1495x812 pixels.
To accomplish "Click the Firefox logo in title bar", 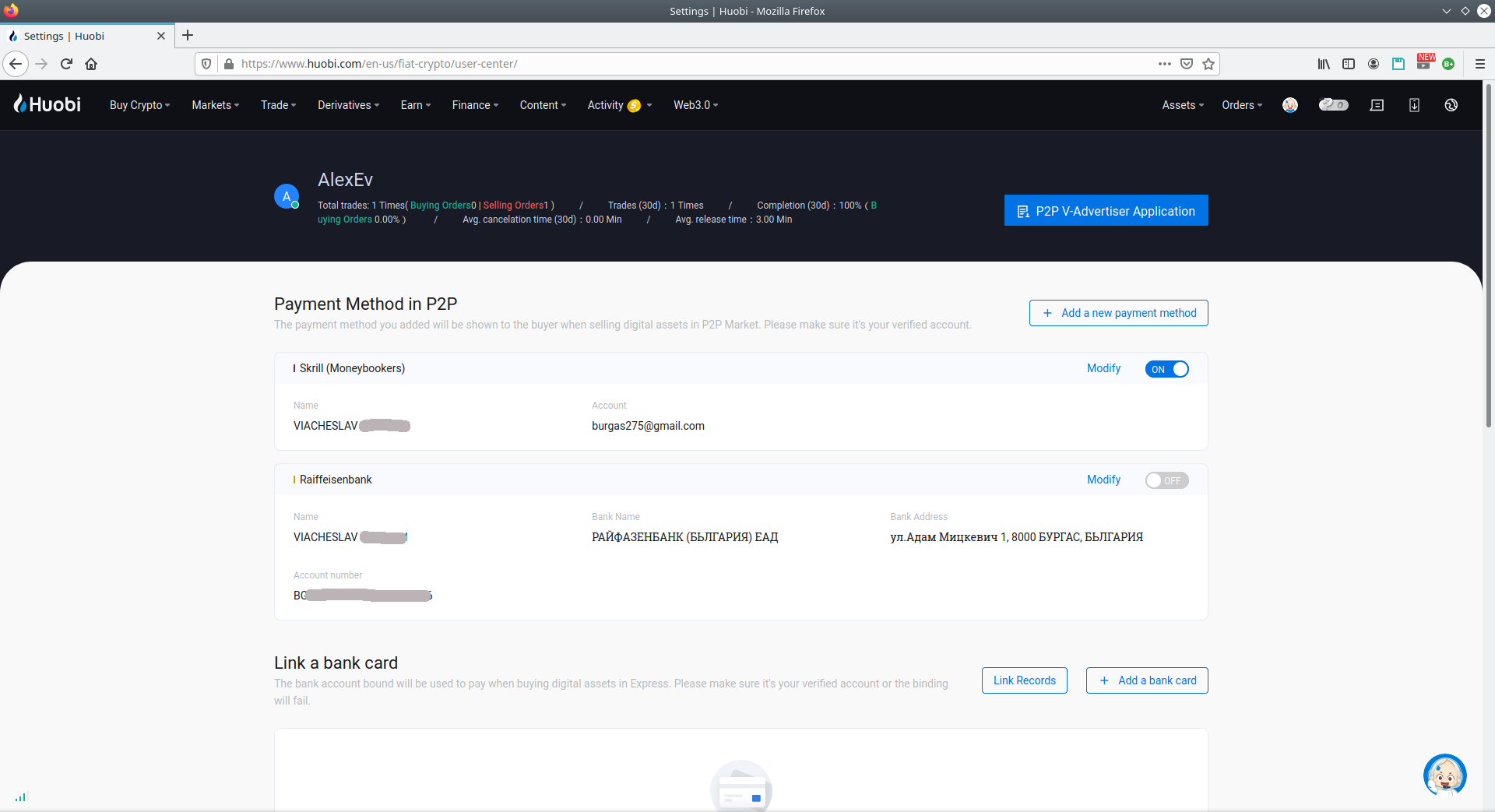I will click(x=11, y=11).
